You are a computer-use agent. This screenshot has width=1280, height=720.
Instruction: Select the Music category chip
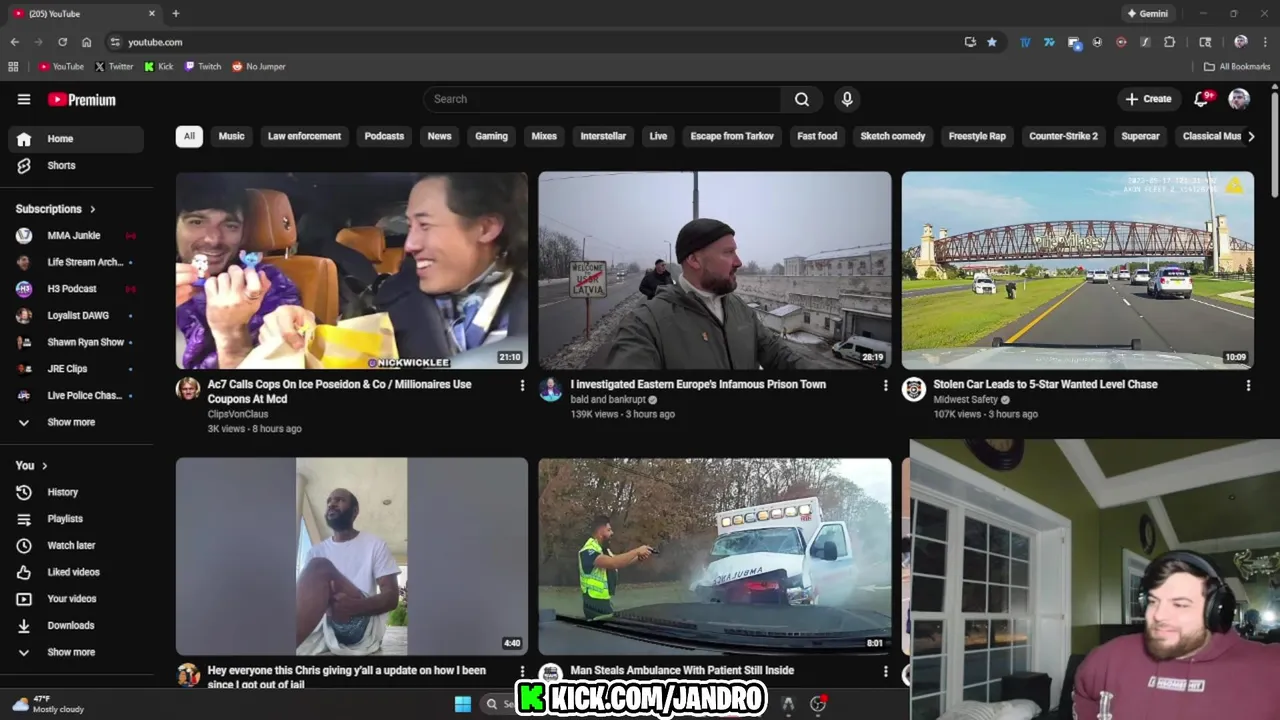pyautogui.click(x=231, y=136)
